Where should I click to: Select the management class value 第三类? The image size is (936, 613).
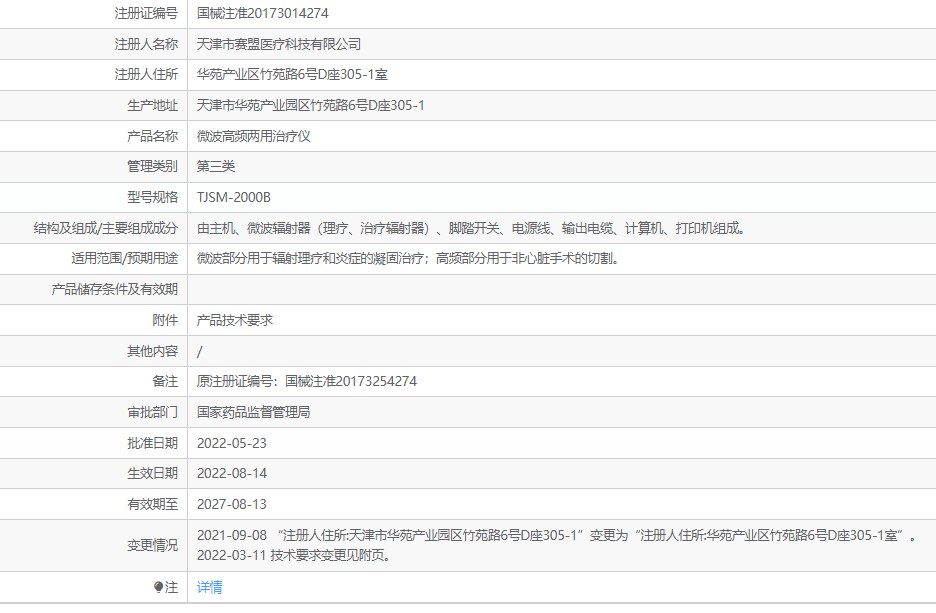point(216,167)
